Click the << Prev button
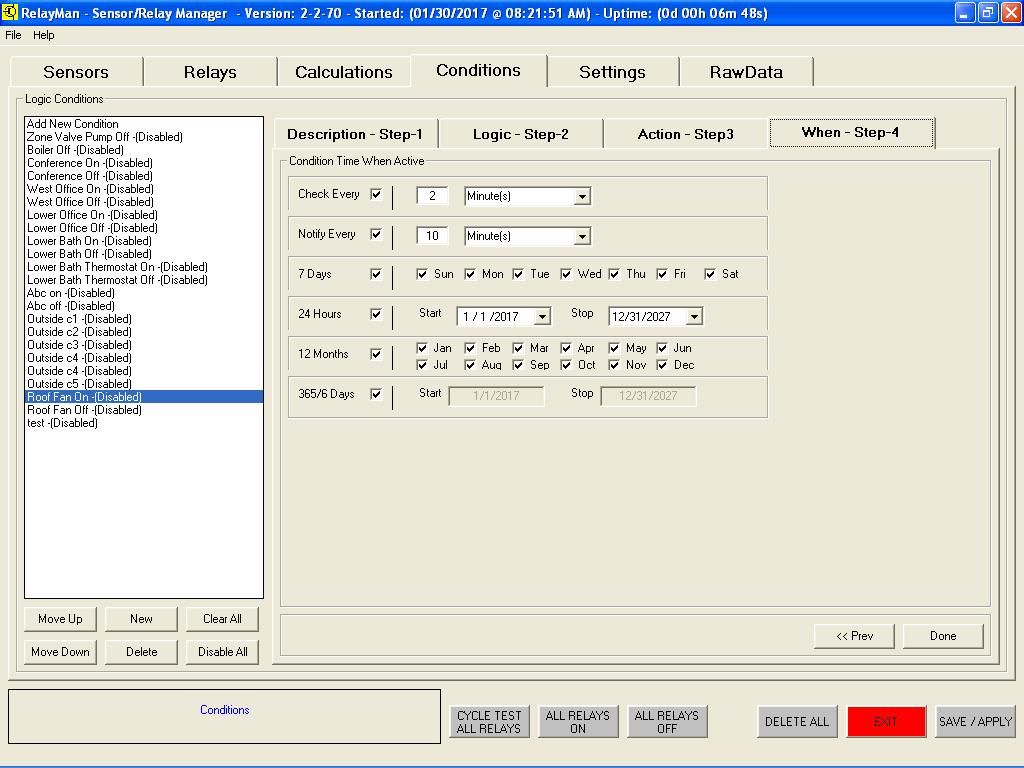The height and width of the screenshot is (768, 1024). pyautogui.click(x=854, y=636)
